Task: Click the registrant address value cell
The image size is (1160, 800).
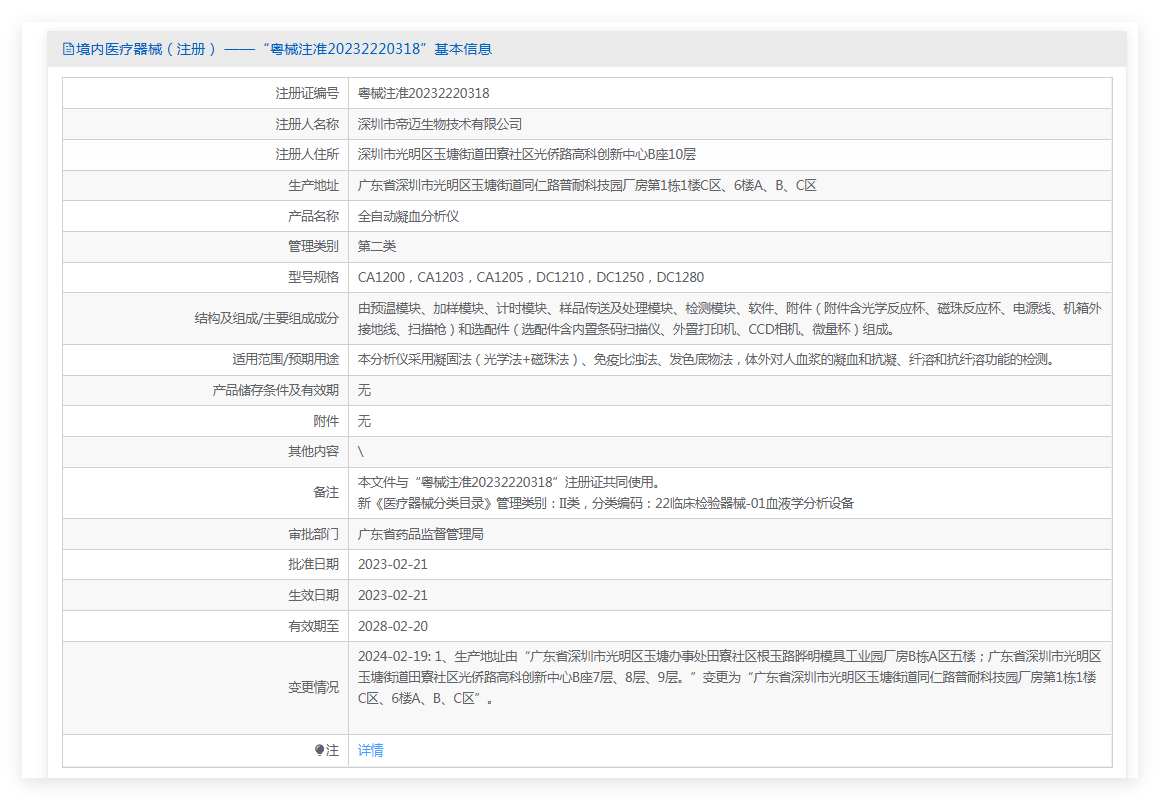Action: (526, 154)
